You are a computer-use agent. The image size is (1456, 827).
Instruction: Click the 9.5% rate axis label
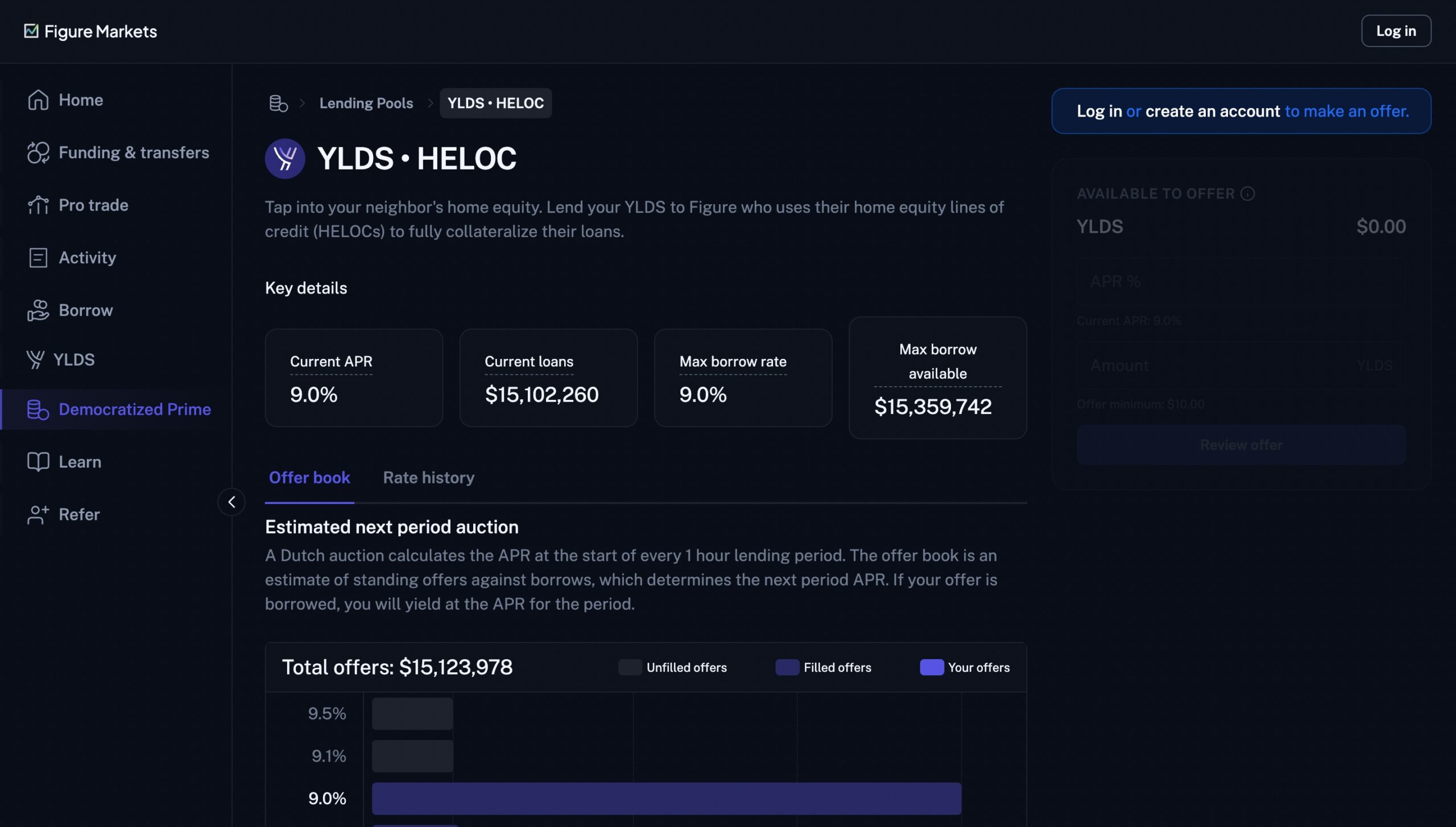pos(327,714)
